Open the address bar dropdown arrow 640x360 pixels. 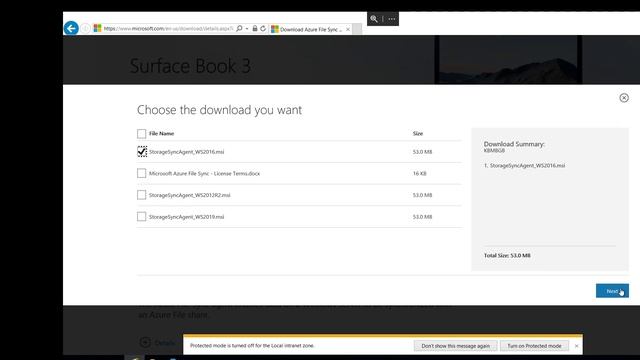coord(247,29)
